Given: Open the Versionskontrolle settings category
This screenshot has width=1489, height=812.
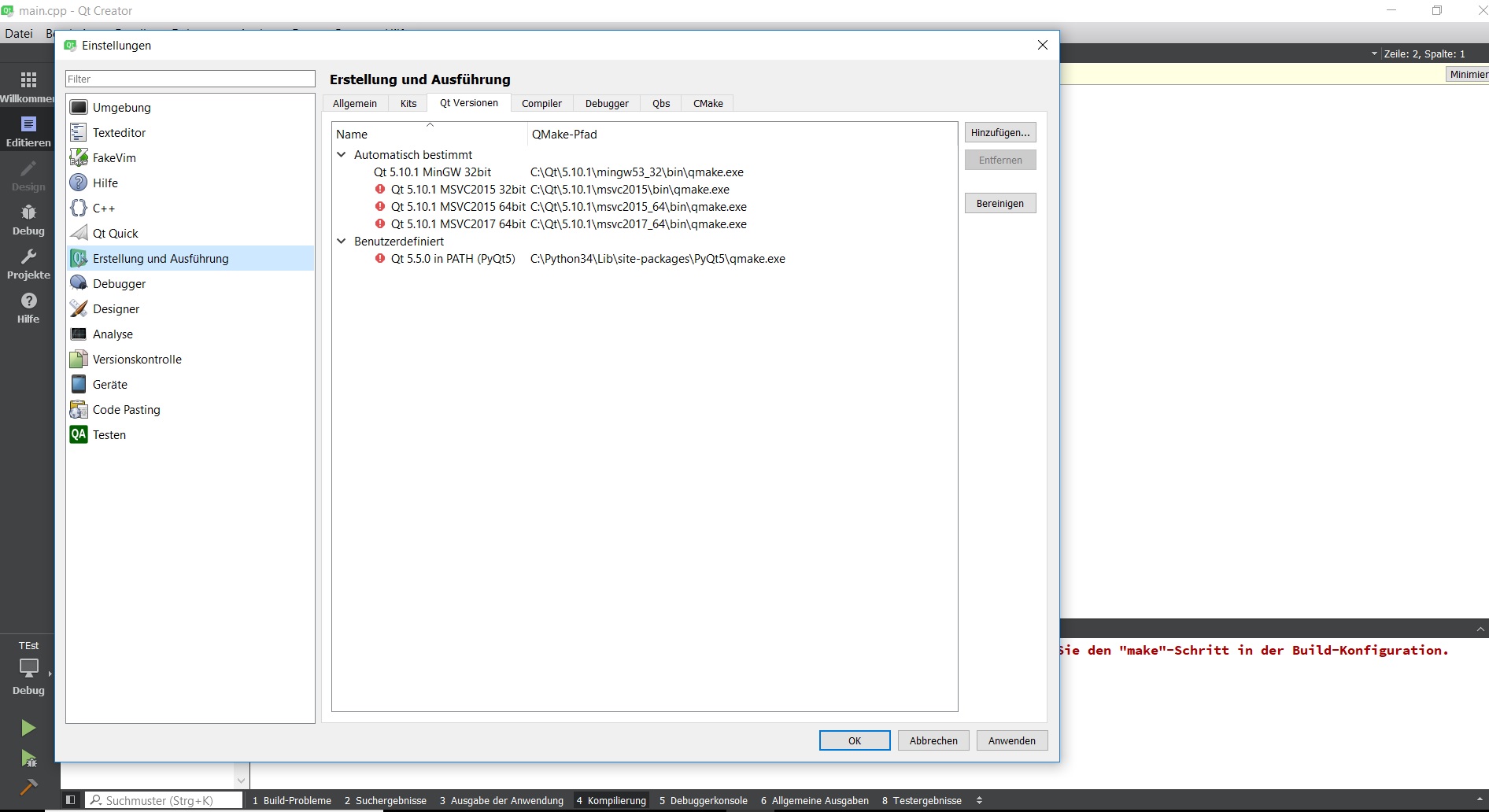Looking at the screenshot, I should pyautogui.click(x=137, y=360).
